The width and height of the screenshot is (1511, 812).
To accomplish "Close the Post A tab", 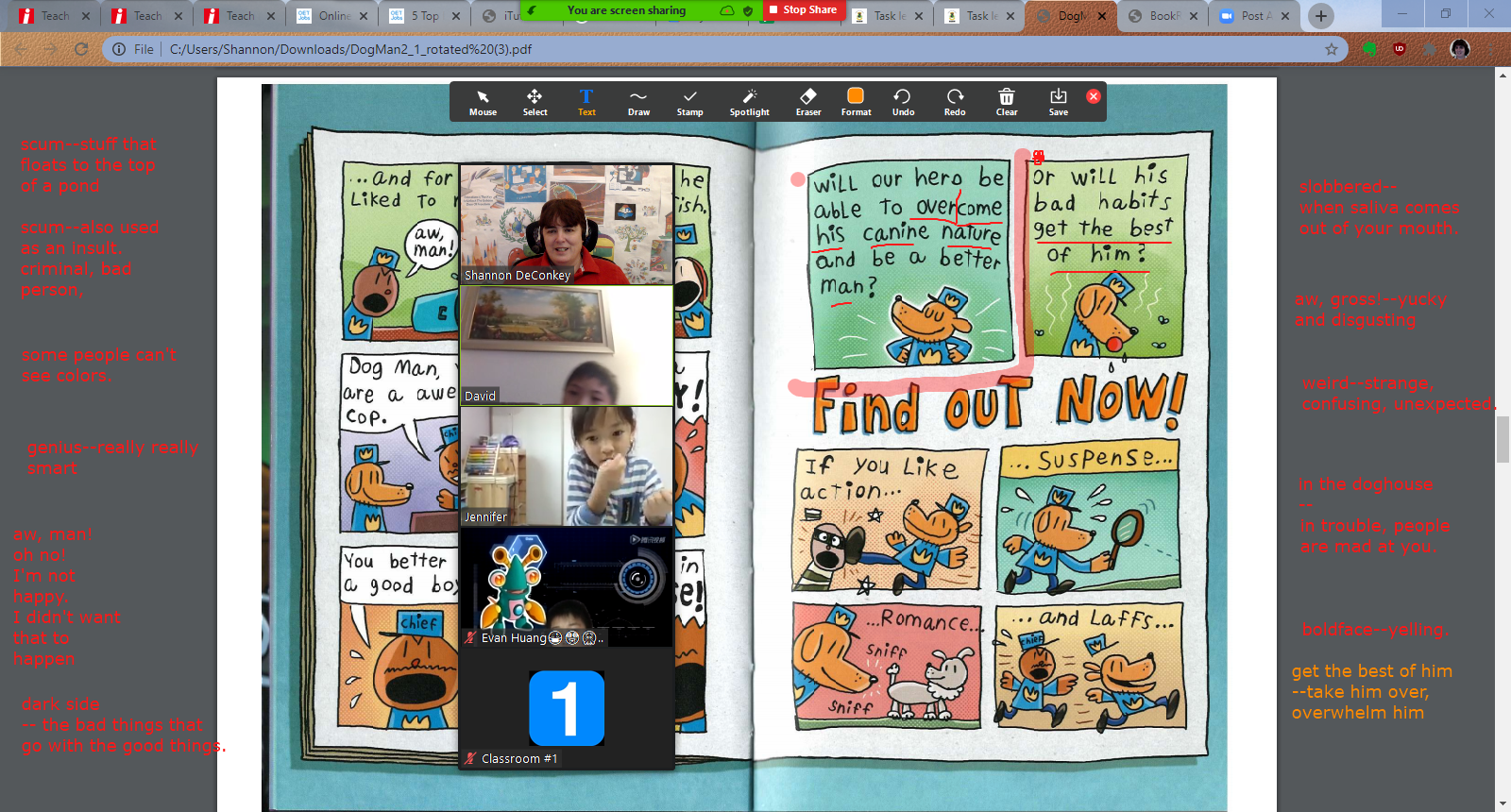I will [x=1285, y=16].
